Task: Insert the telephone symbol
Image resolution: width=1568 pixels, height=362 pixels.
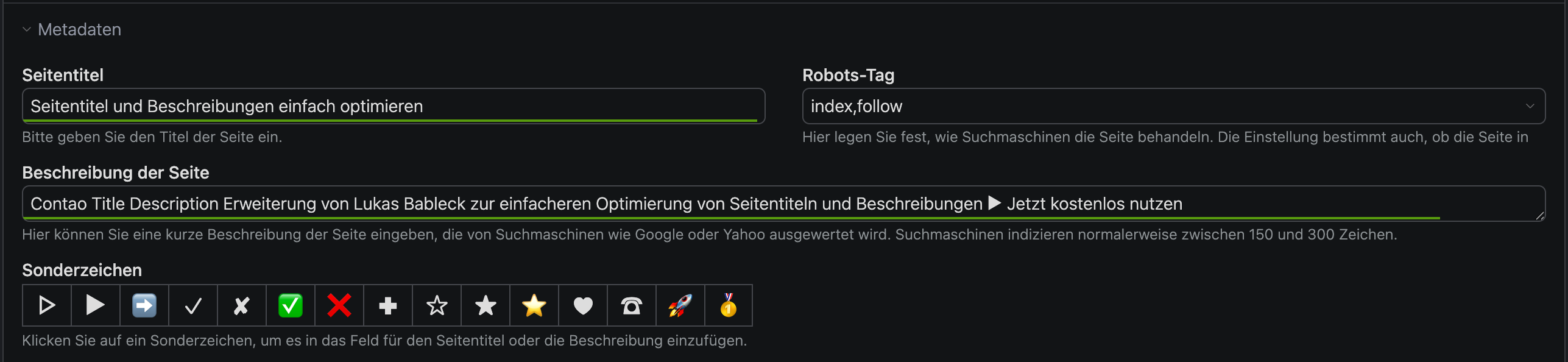Action: pos(632,305)
